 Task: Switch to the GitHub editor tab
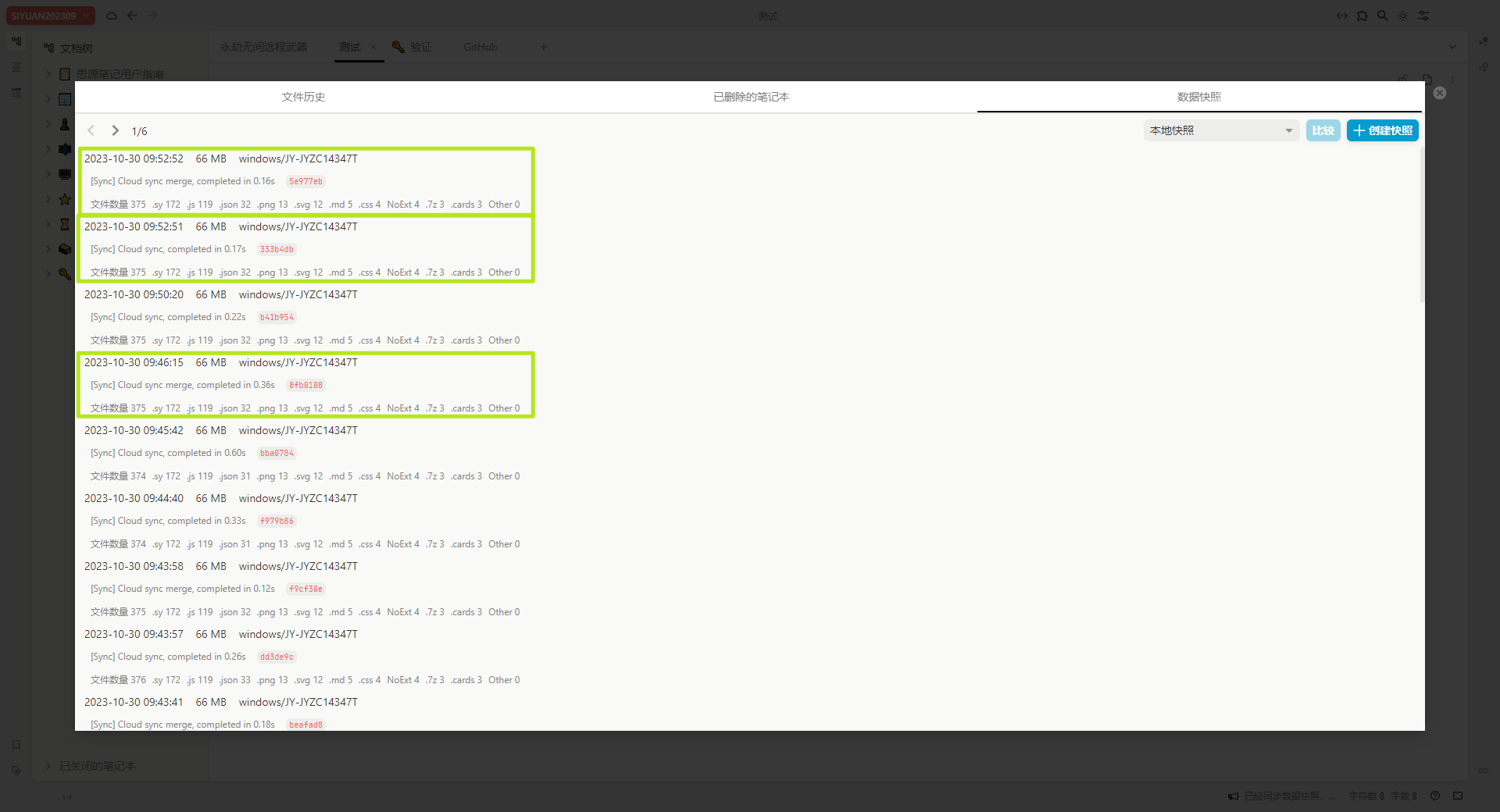[480, 47]
